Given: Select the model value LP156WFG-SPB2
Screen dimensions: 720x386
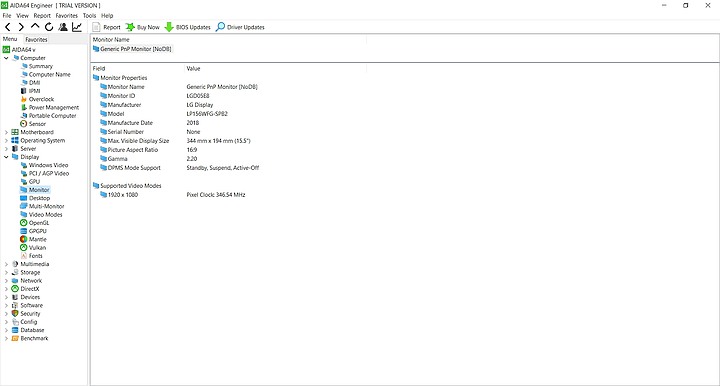Looking at the screenshot, I should pyautogui.click(x=207, y=114).
